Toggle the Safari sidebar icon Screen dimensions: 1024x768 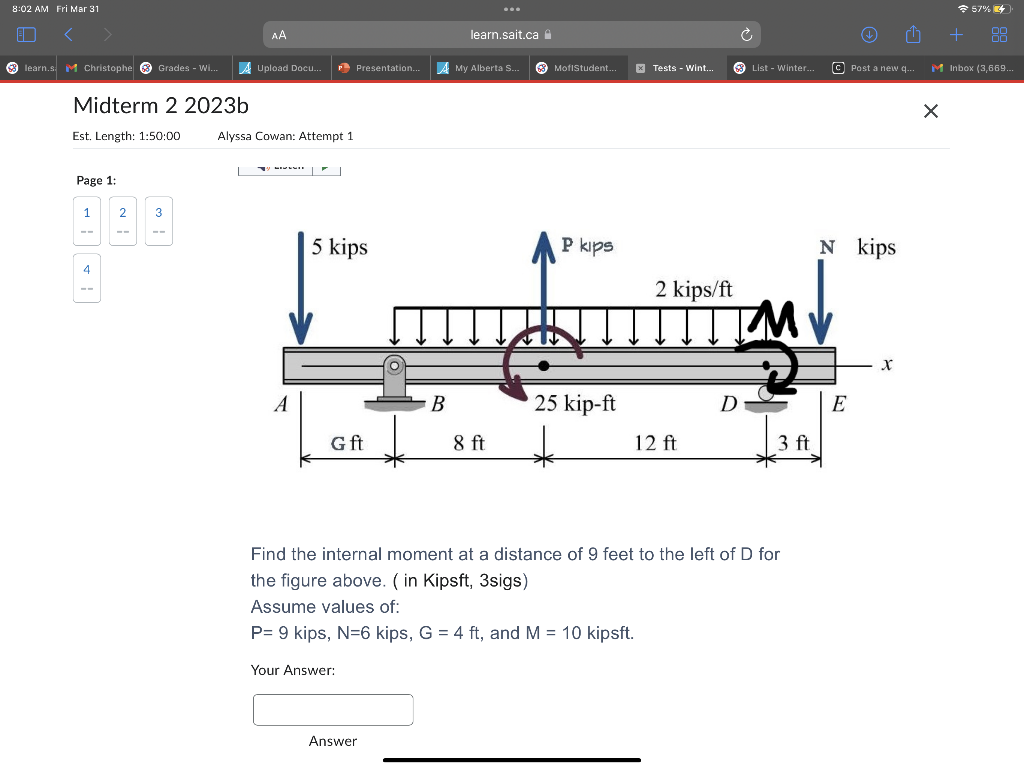tap(26, 35)
